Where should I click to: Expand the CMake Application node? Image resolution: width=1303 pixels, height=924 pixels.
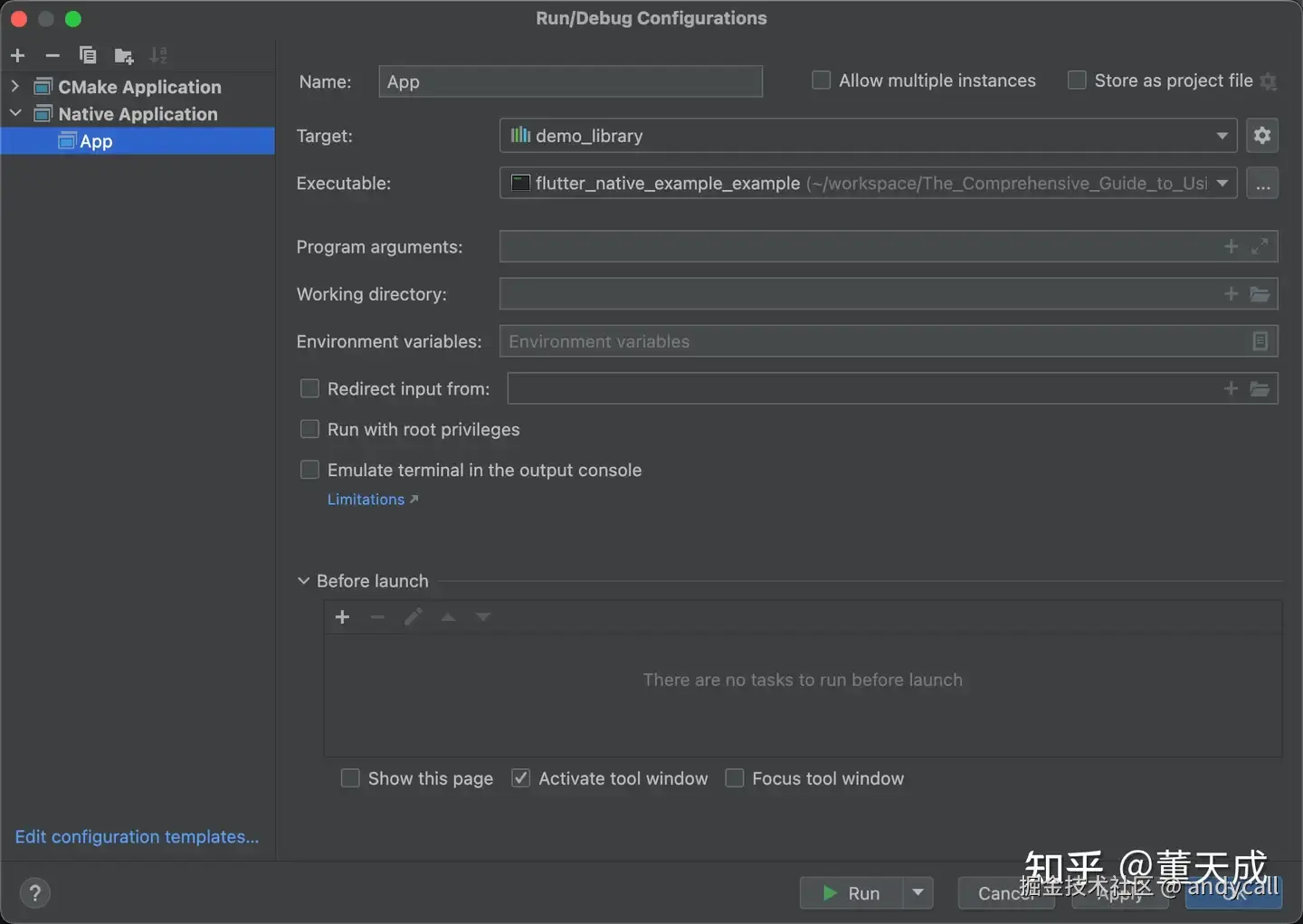pyautogui.click(x=15, y=87)
